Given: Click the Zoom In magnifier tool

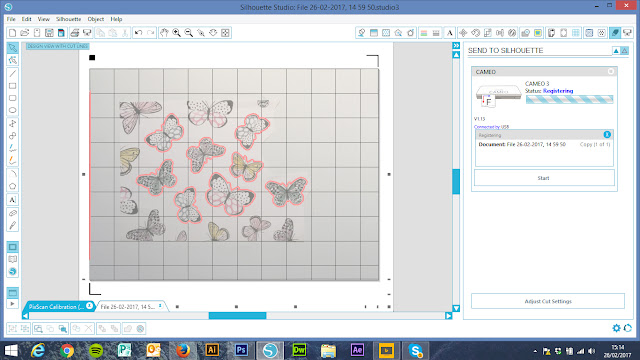Looking at the screenshot, I should tap(177, 33).
